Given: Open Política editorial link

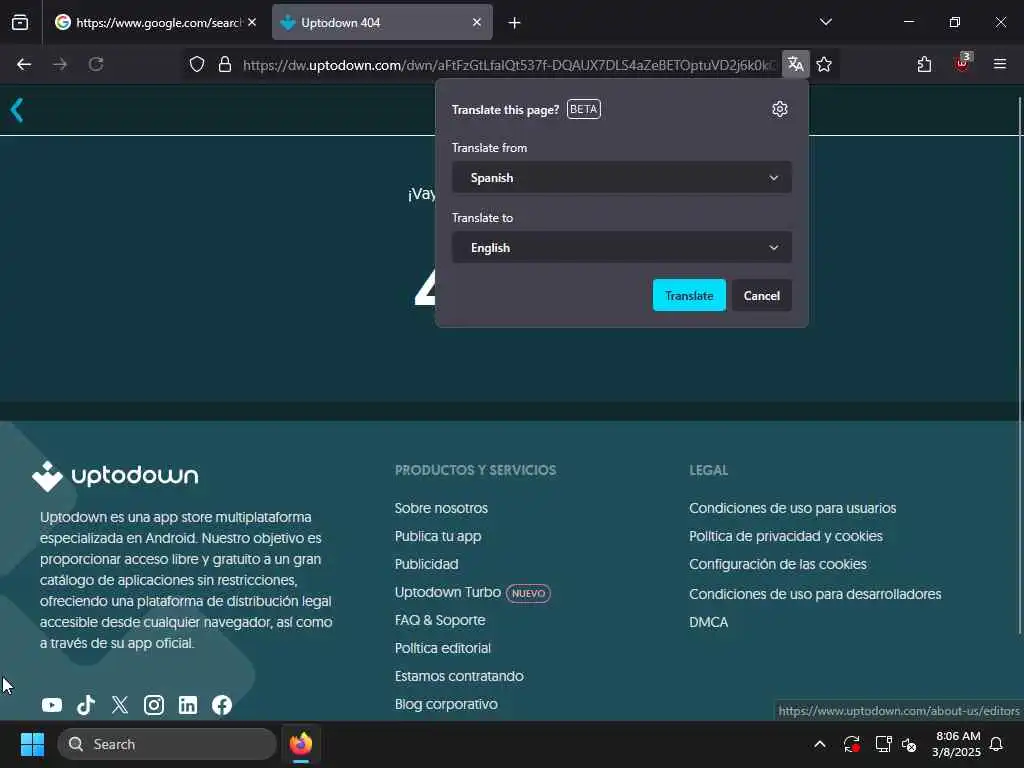Looking at the screenshot, I should tap(442, 648).
